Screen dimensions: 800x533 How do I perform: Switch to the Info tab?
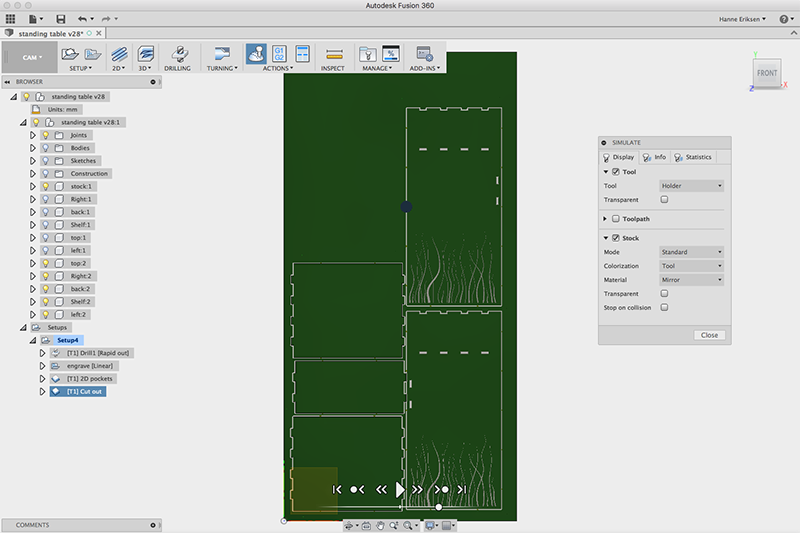click(654, 157)
